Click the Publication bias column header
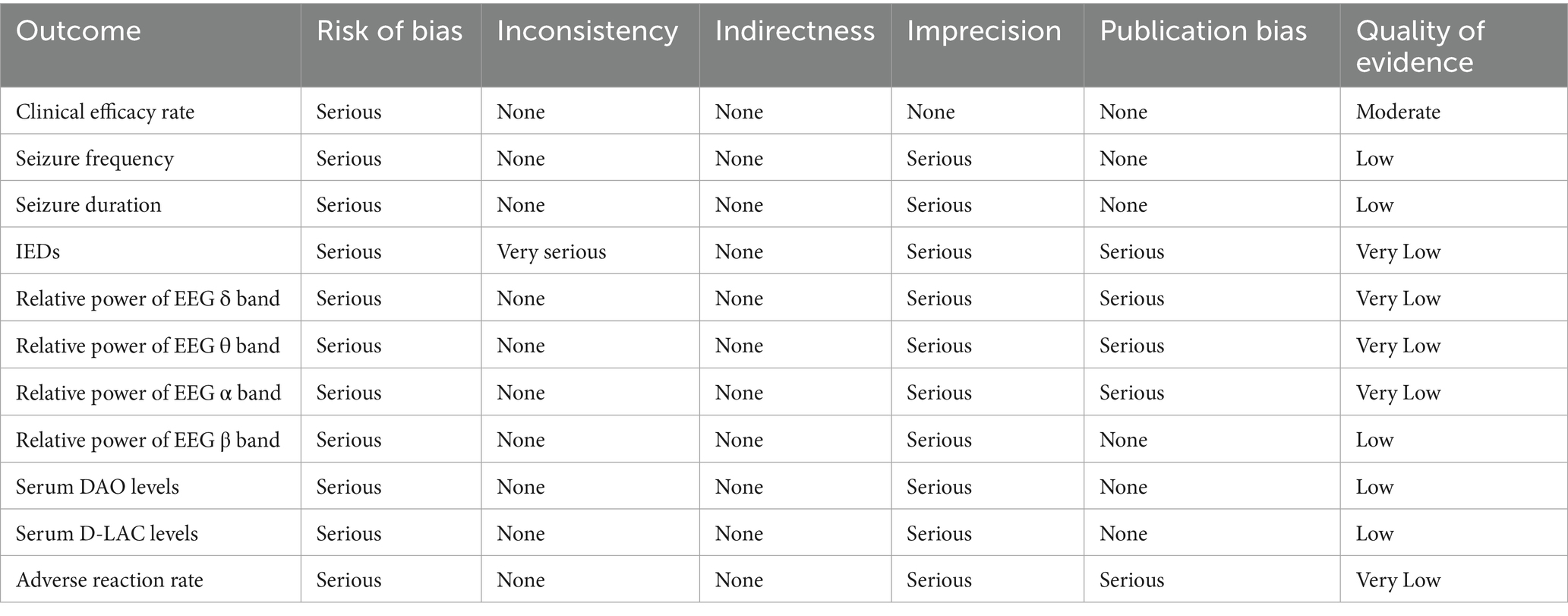 click(1203, 31)
